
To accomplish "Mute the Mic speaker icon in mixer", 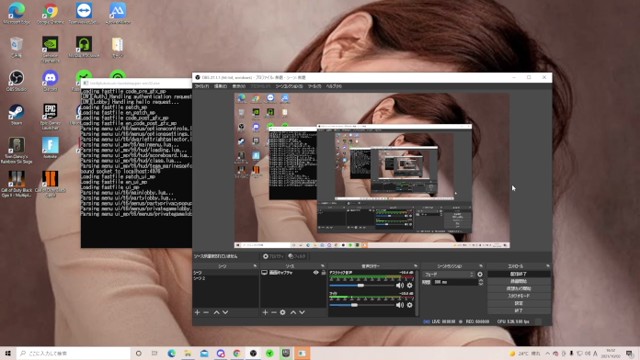I will (400, 305).
